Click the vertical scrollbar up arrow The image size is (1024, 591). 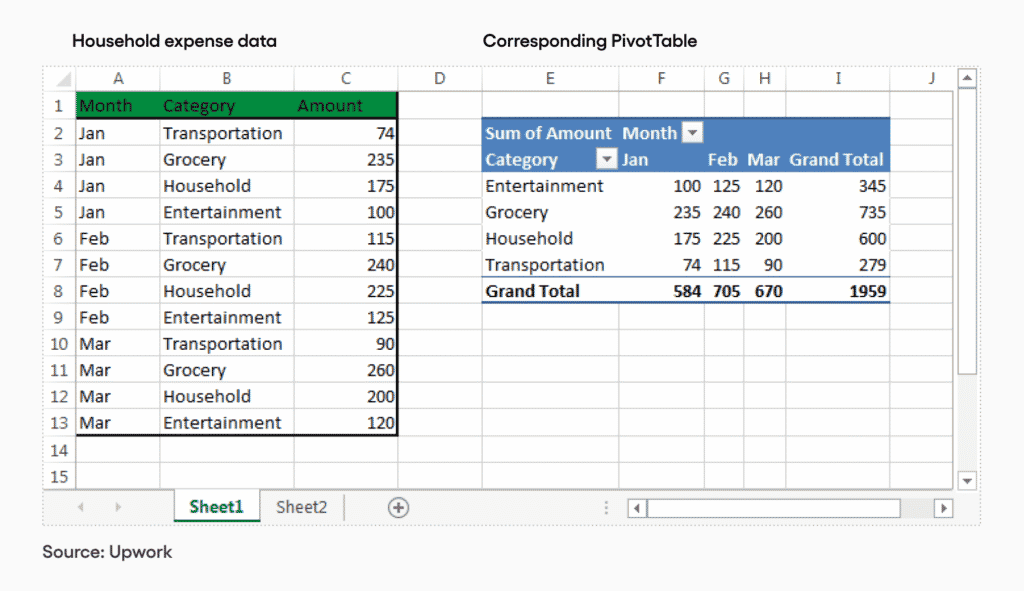coord(966,78)
